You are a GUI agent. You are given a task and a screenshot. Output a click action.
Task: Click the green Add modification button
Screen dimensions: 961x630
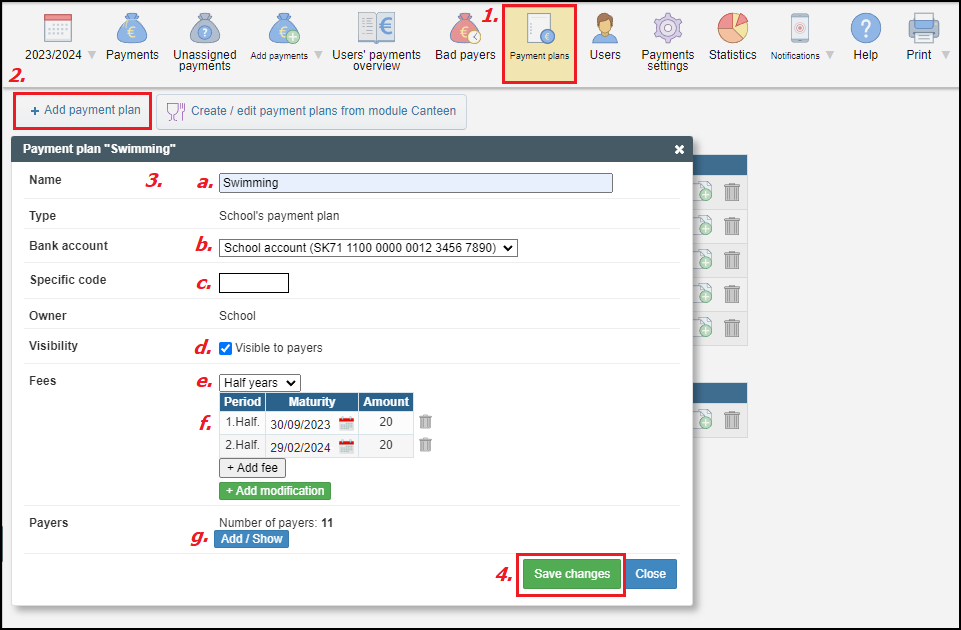coord(275,491)
